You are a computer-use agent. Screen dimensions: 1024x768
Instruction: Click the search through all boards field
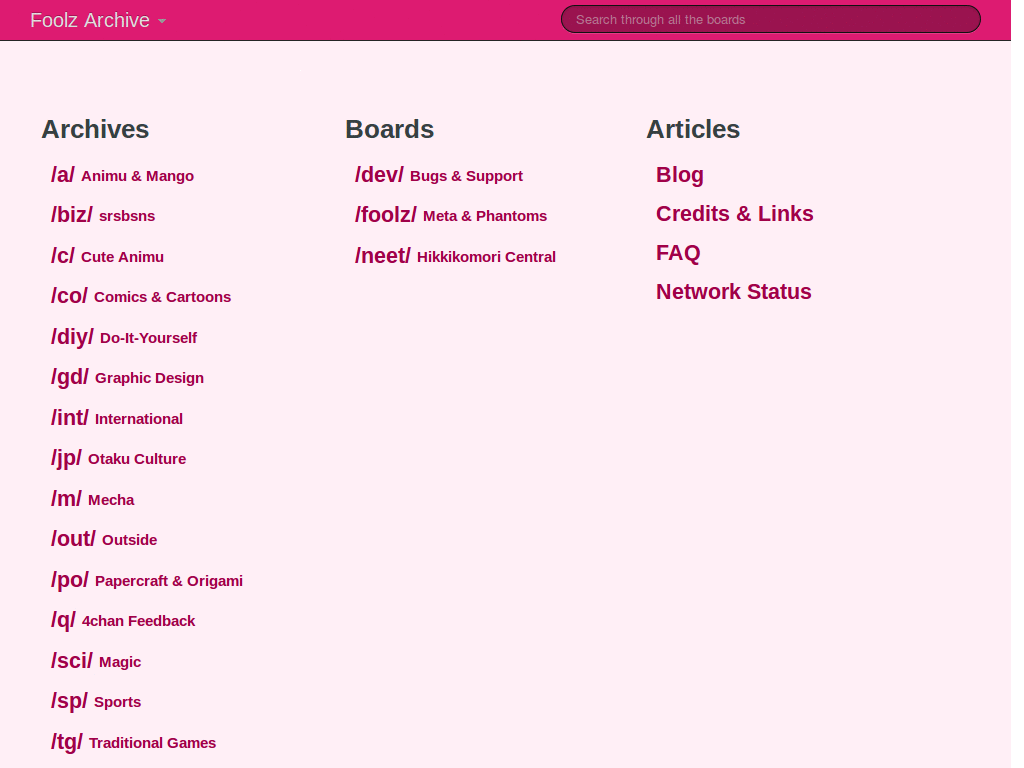pos(770,19)
